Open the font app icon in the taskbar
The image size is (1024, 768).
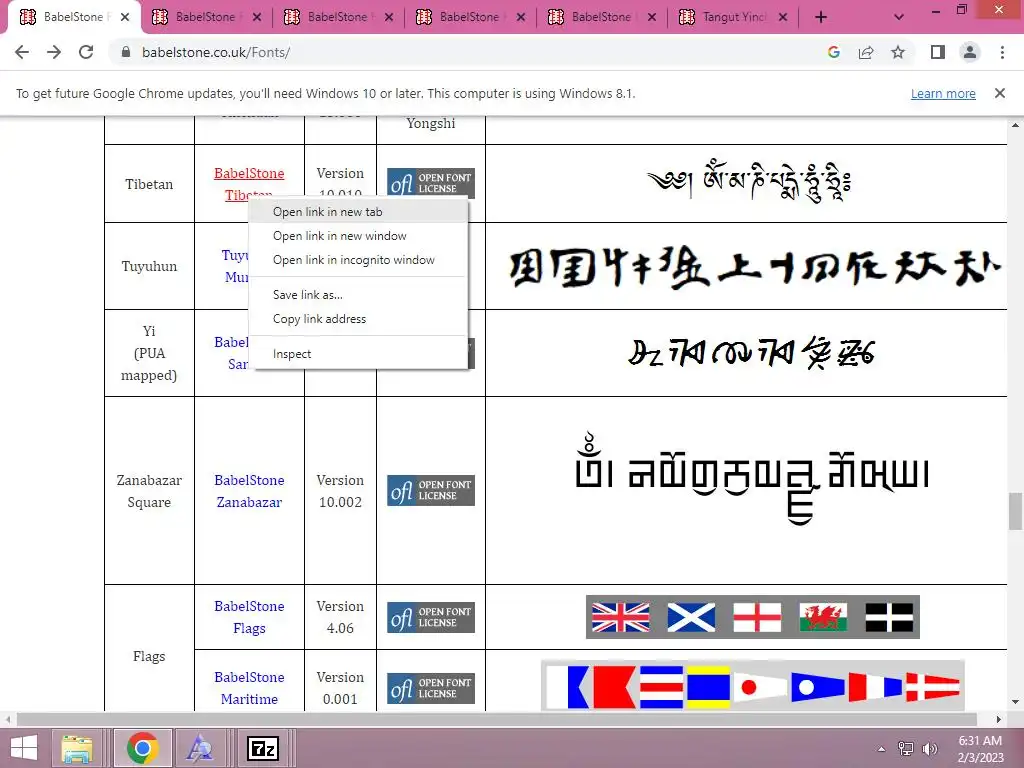tap(200, 748)
